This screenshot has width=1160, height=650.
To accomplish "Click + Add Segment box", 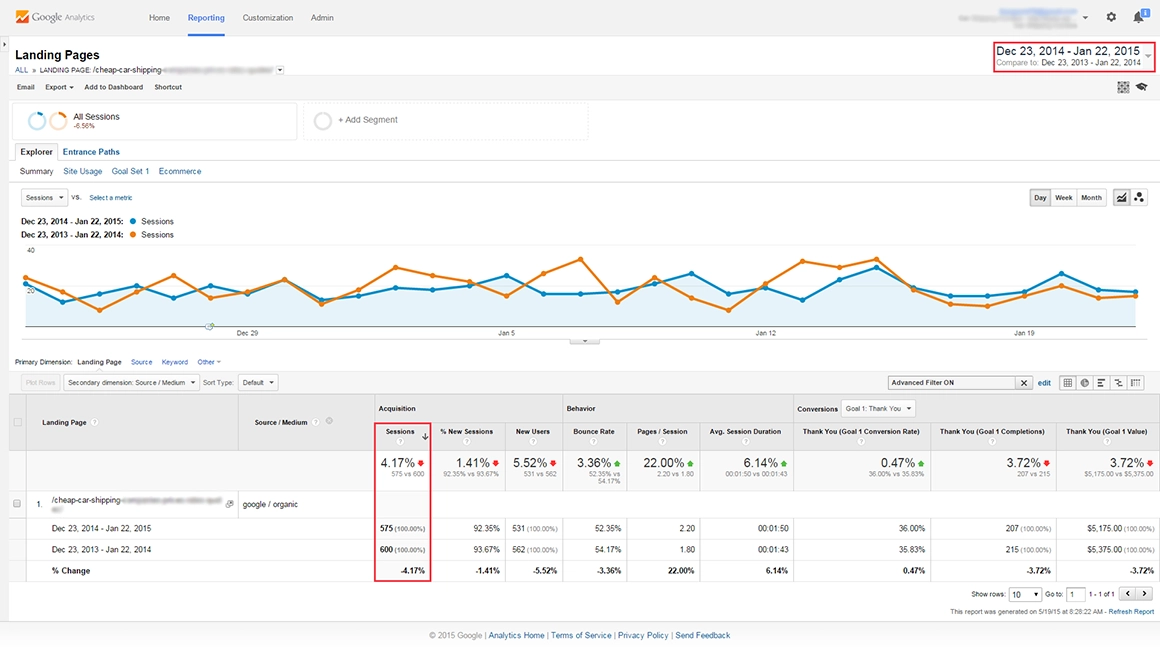I will tap(445, 120).
